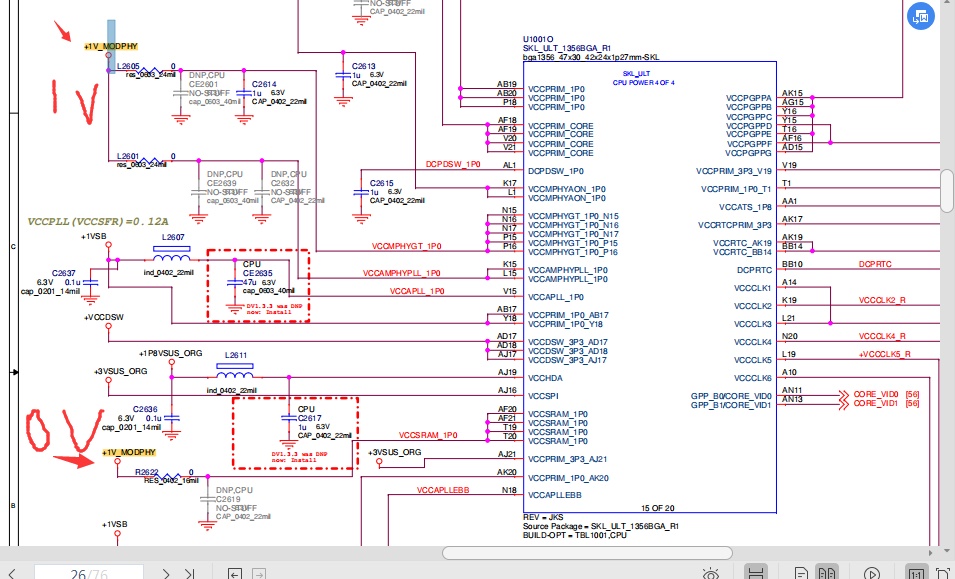Click the C2614 capacitor label
Viewport: 955px width, 579px height.
click(264, 85)
